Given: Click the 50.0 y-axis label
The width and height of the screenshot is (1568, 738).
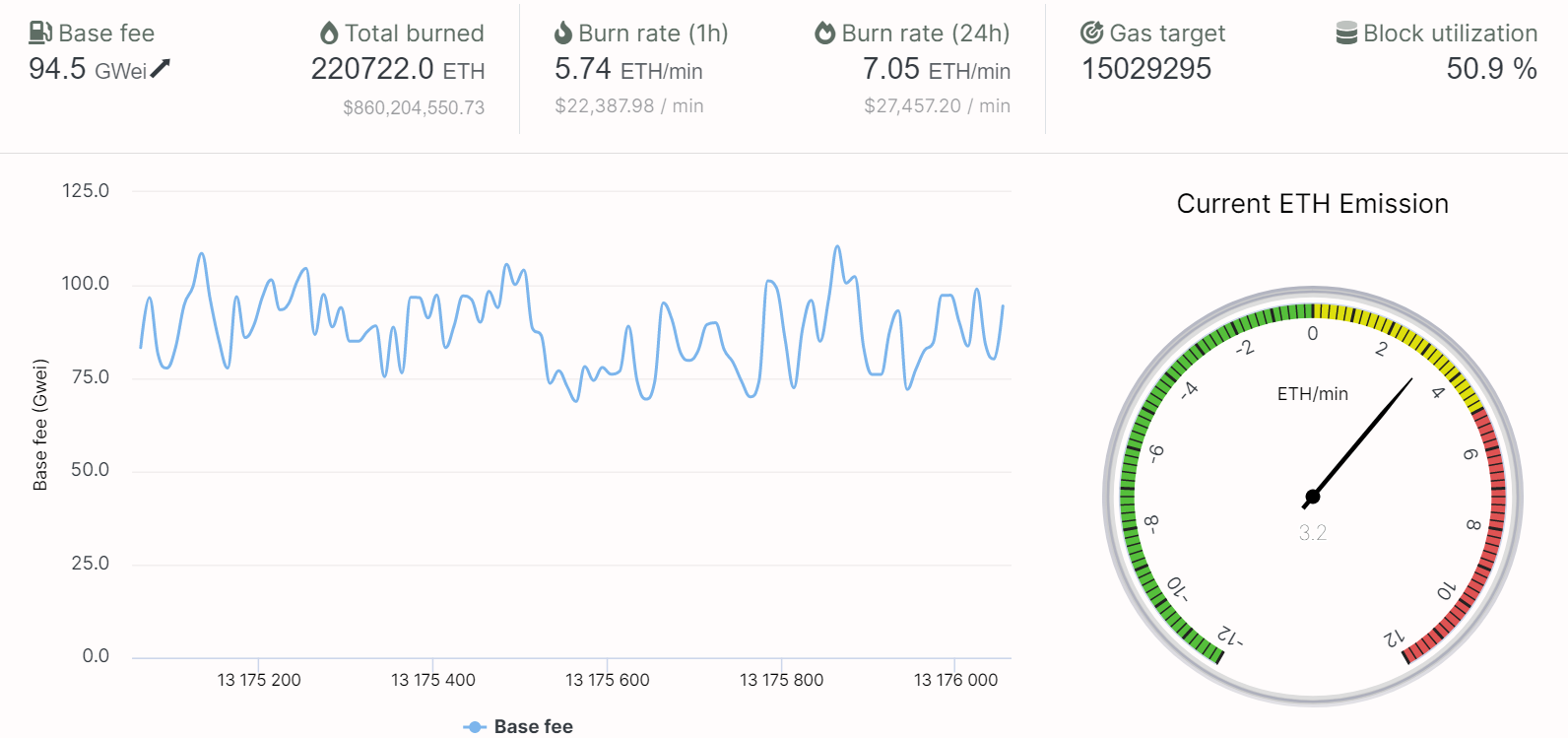Looking at the screenshot, I should [91, 470].
